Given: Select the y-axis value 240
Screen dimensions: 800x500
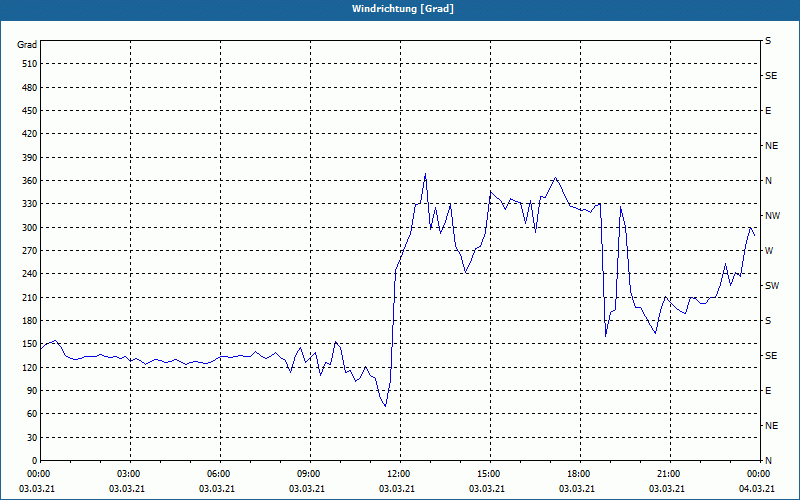Looking at the screenshot, I should pos(30,274).
